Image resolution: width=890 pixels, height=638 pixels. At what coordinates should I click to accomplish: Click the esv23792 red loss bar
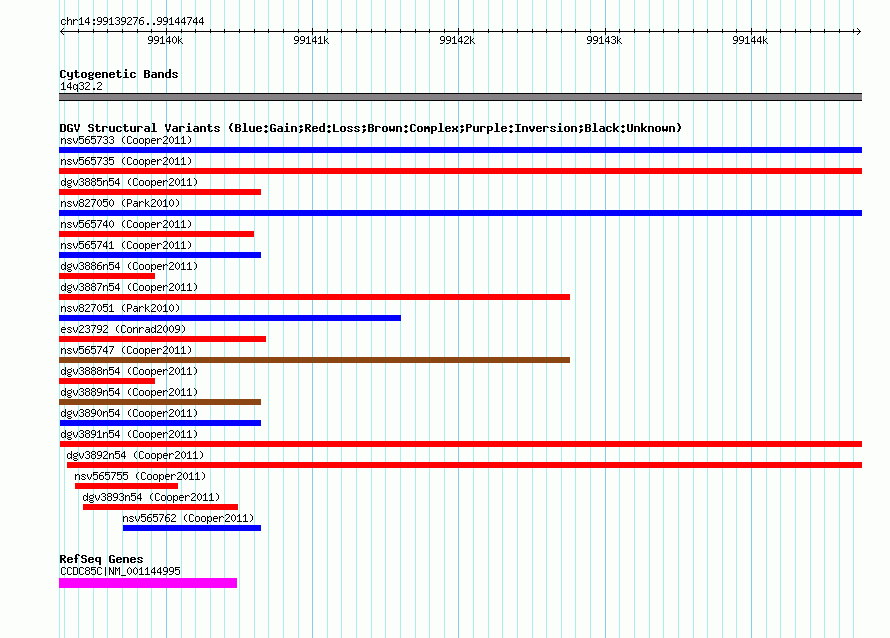162,339
